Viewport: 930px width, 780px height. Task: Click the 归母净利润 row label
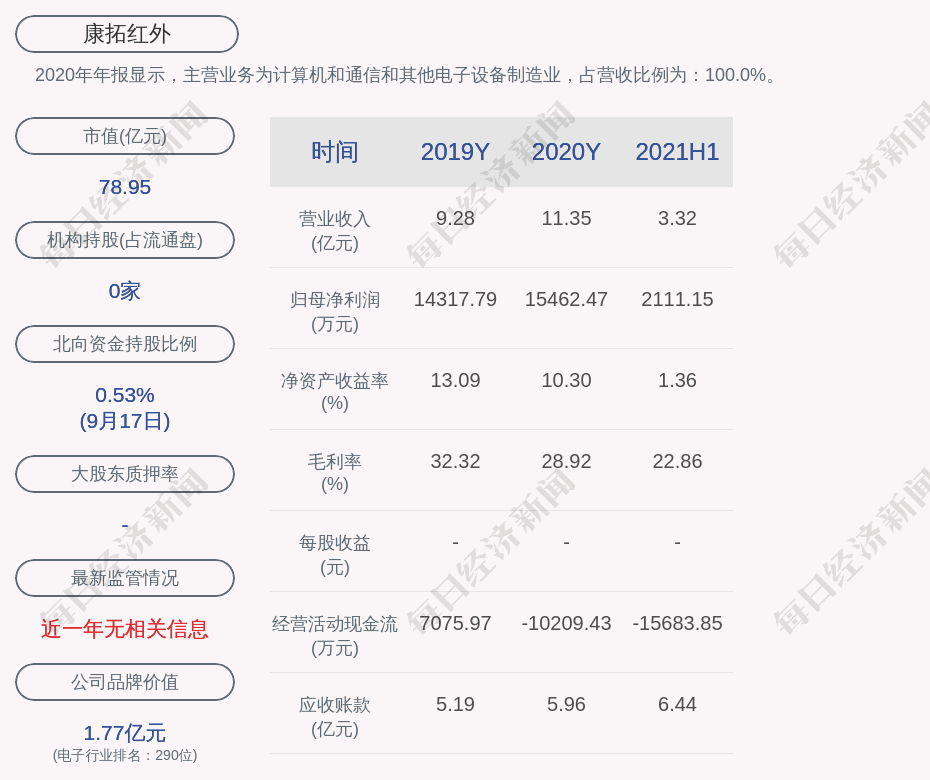[335, 312]
